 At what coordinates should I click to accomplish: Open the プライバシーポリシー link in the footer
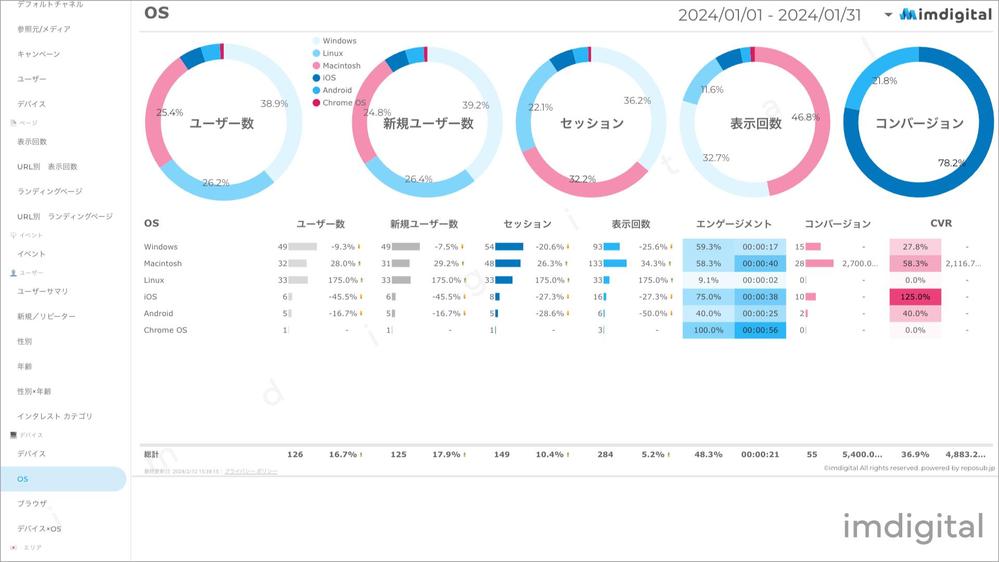pyautogui.click(x=251, y=472)
